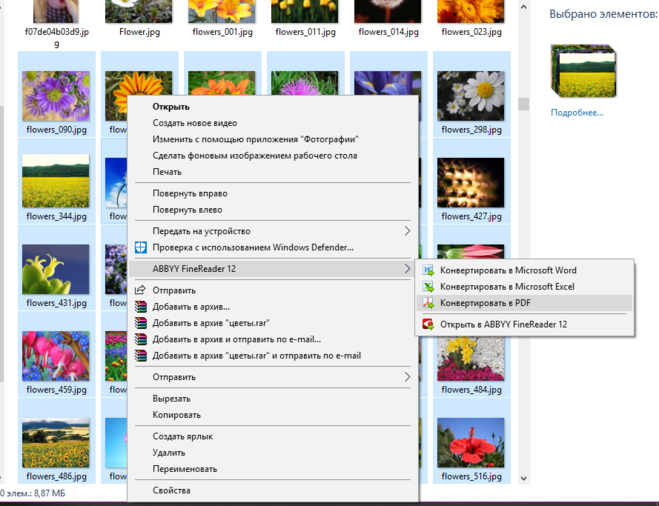Screen dimensions: 659x506
Task: Select the flowers_431.jpg thumbnail
Action: pos(56,269)
